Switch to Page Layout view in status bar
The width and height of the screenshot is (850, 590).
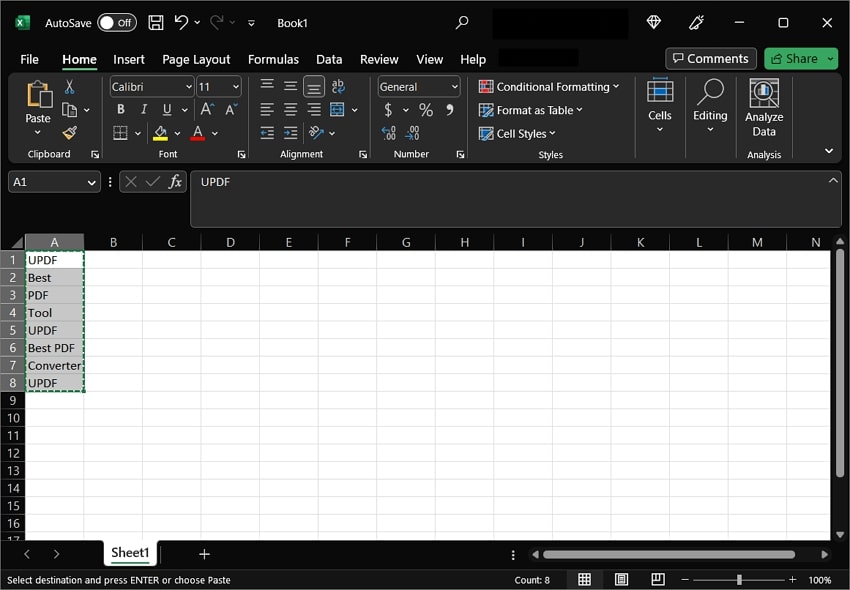pos(621,580)
